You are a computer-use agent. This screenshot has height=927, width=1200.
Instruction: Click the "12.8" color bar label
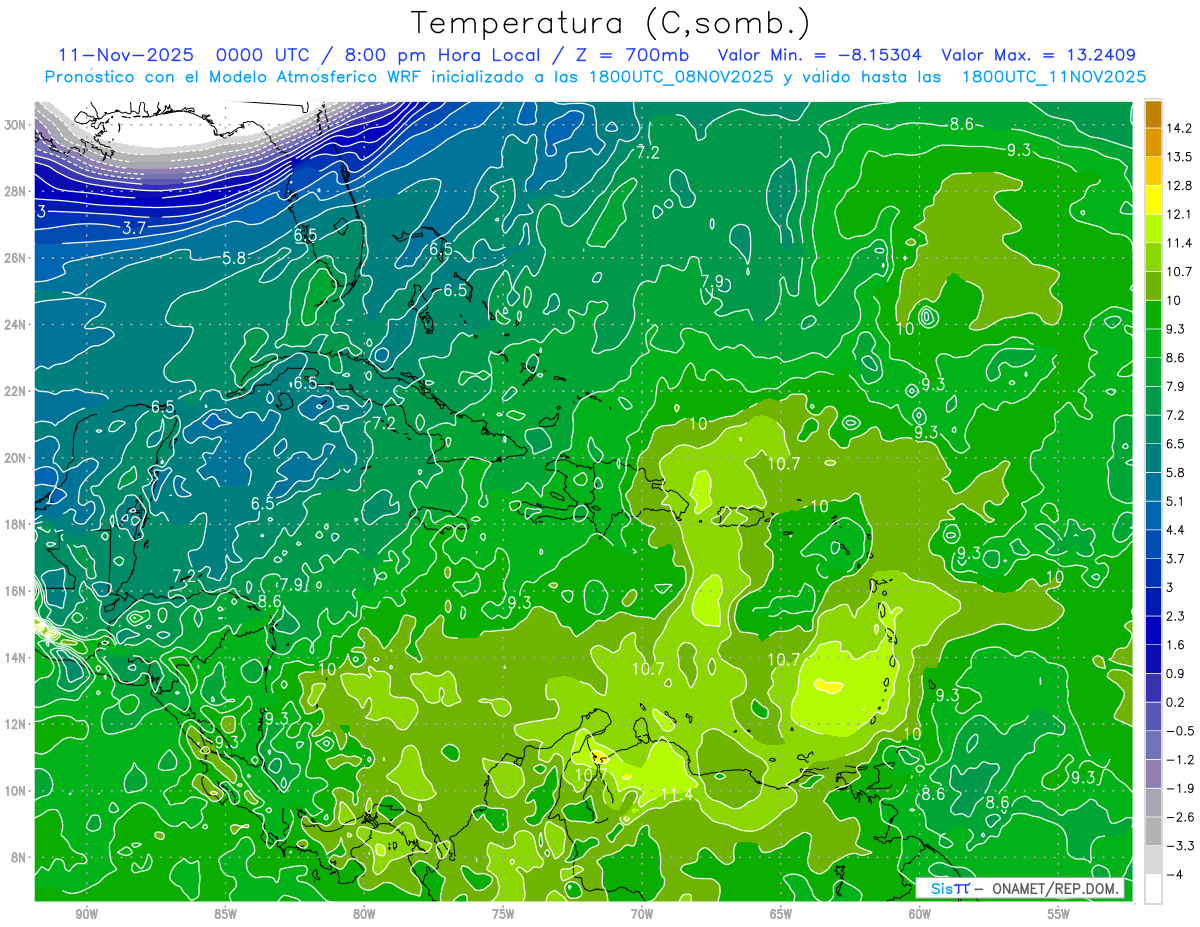coord(1178,186)
